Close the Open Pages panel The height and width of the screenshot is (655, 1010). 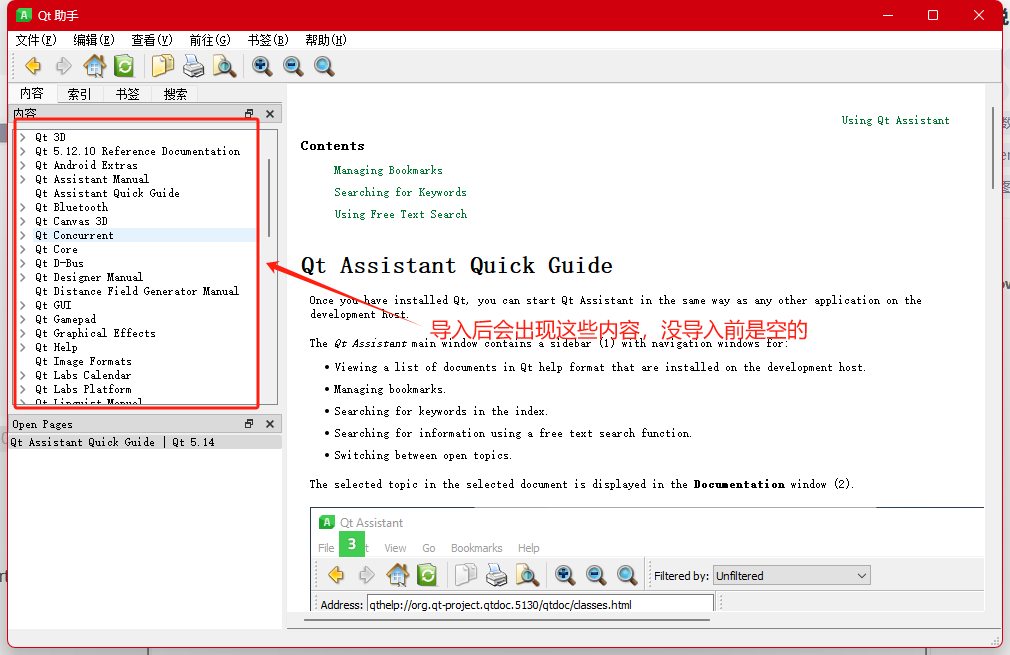(x=270, y=424)
